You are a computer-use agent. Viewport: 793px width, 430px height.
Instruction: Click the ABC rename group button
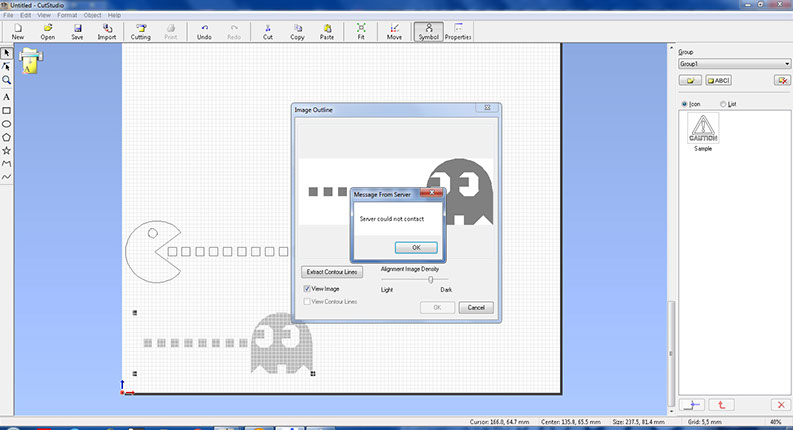719,80
